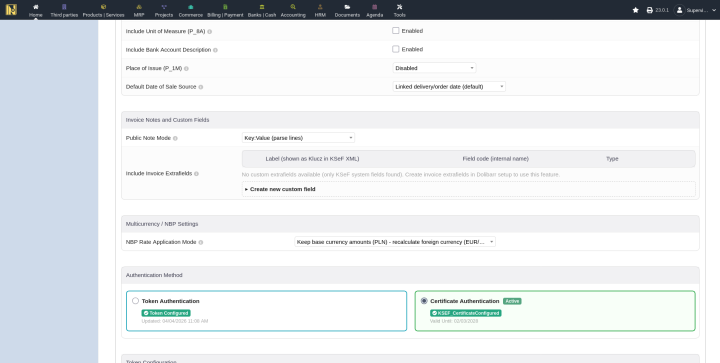Click the bookmarks star icon
Screen dimensions: 720x363
pyautogui.click(x=636, y=10)
